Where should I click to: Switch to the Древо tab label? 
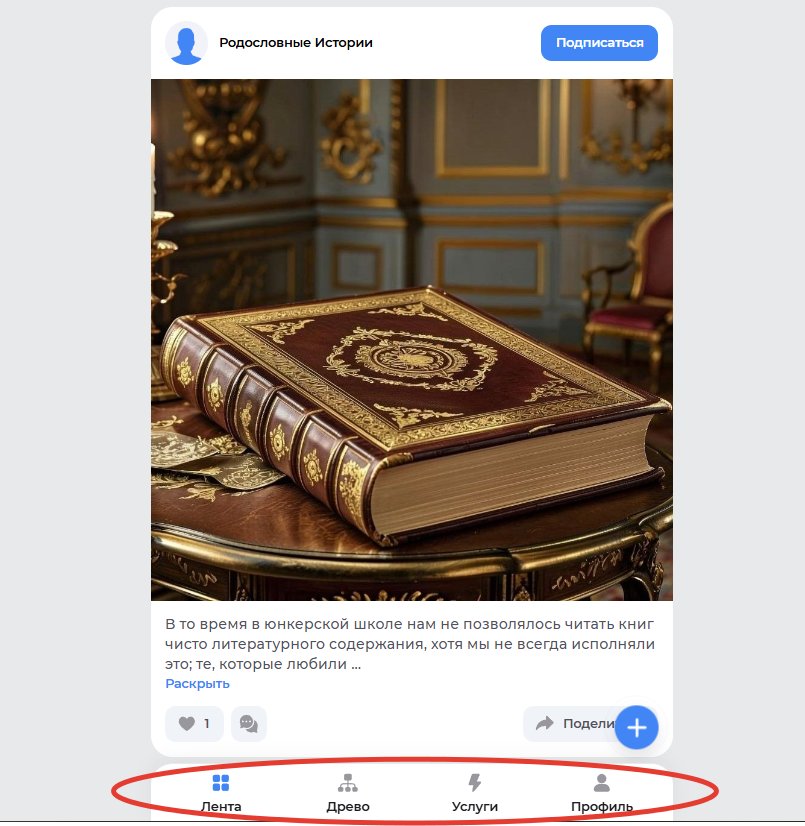(x=348, y=807)
